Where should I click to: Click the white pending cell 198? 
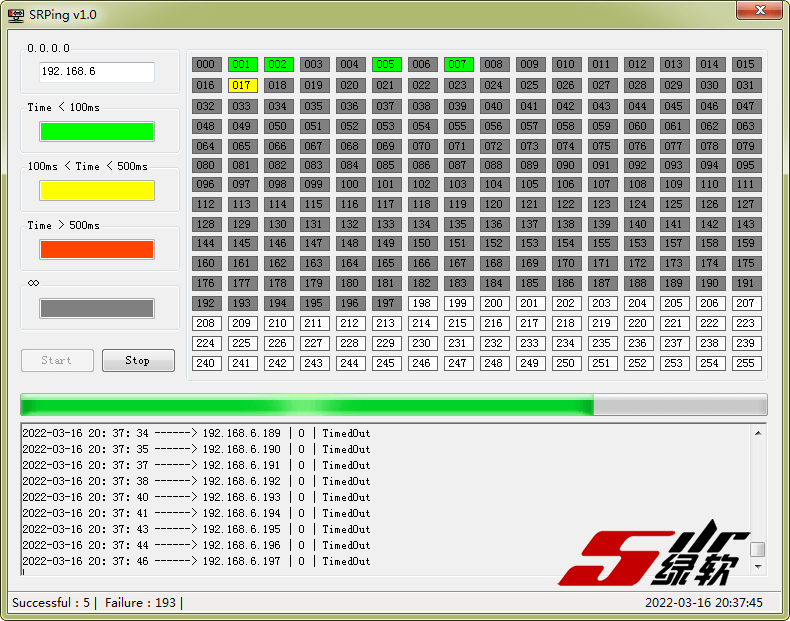[421, 303]
